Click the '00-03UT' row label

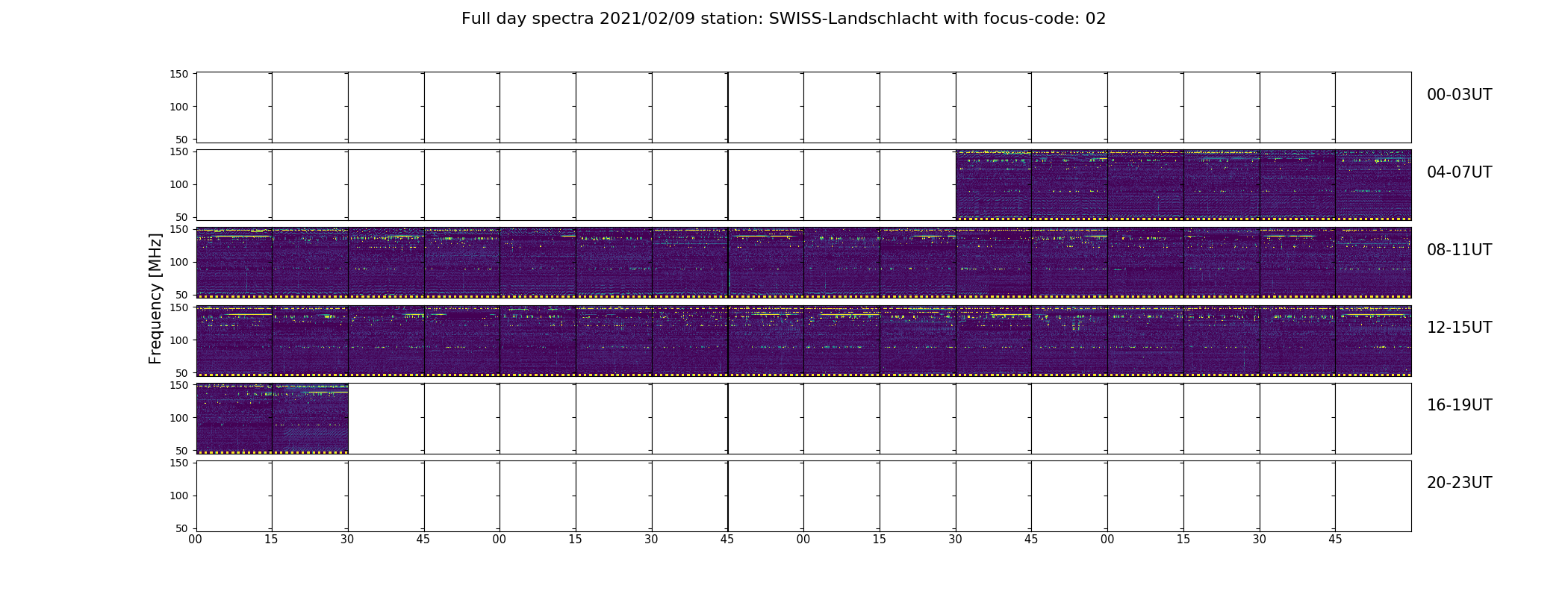pos(1459,95)
